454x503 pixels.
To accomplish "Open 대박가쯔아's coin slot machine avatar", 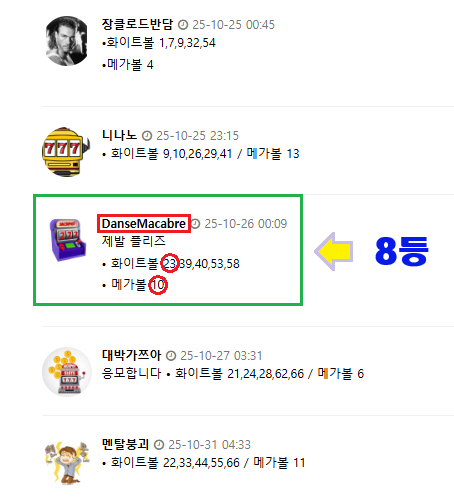I will point(67,372).
